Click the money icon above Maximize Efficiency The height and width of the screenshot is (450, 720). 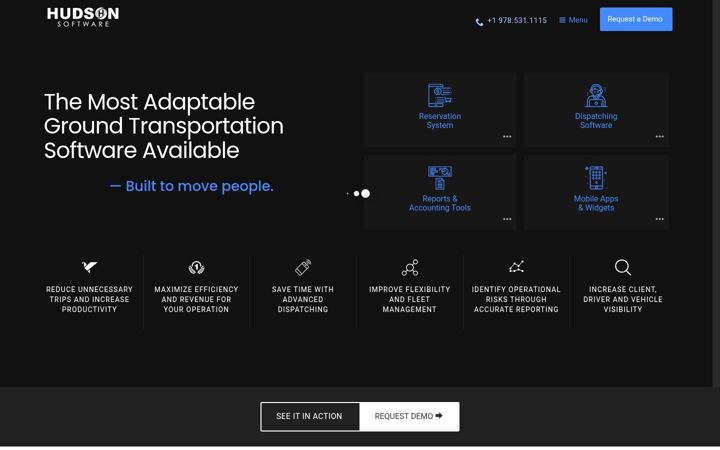click(x=196, y=267)
